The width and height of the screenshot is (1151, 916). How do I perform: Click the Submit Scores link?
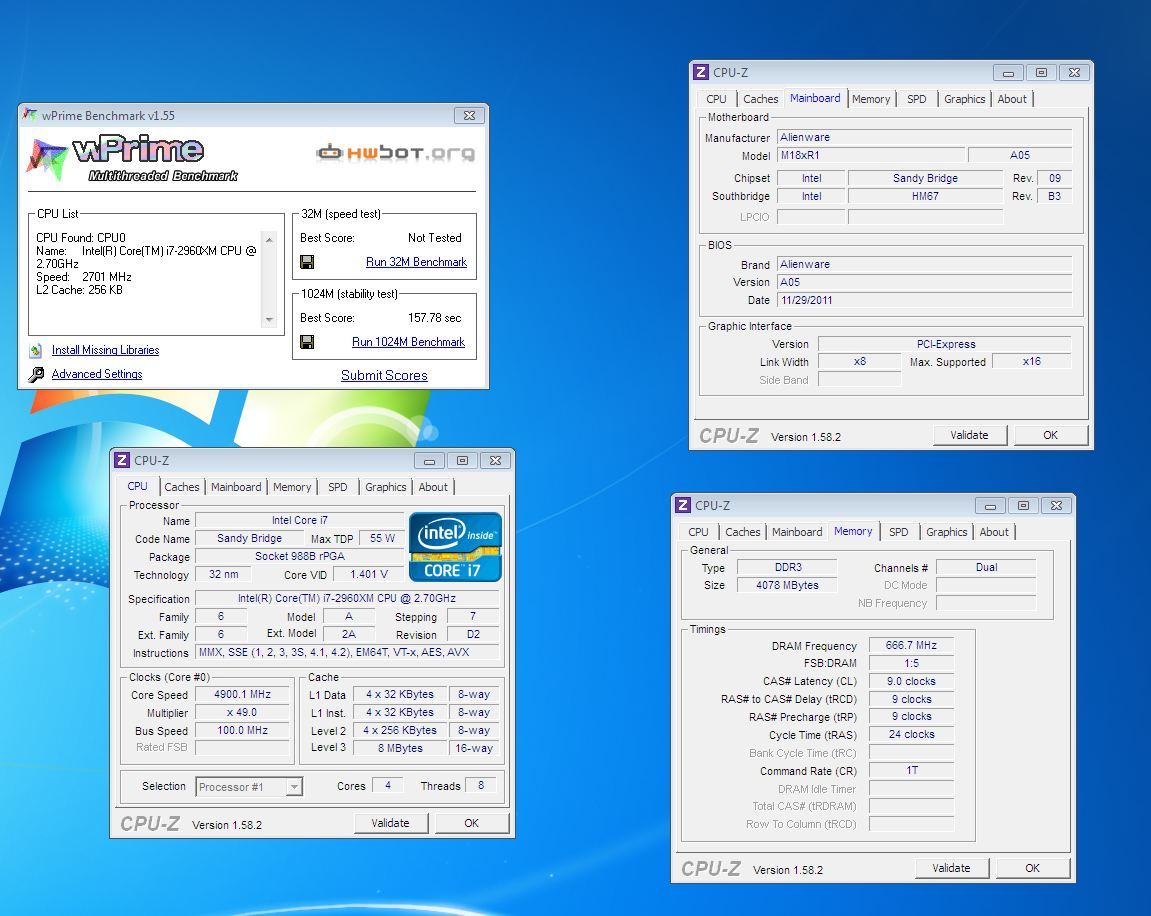pyautogui.click(x=384, y=375)
